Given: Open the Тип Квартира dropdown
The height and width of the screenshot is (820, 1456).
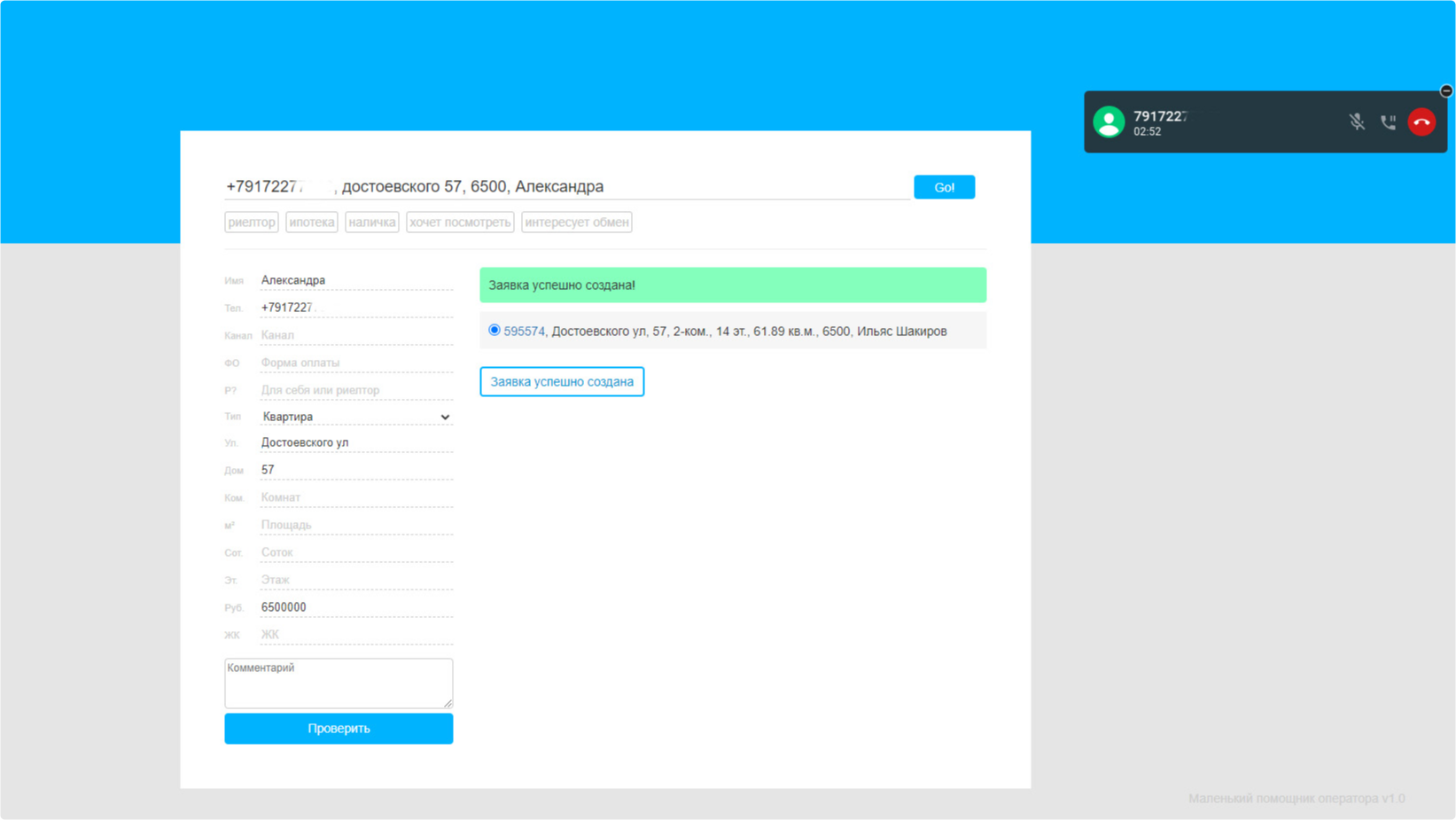Looking at the screenshot, I should coord(356,417).
